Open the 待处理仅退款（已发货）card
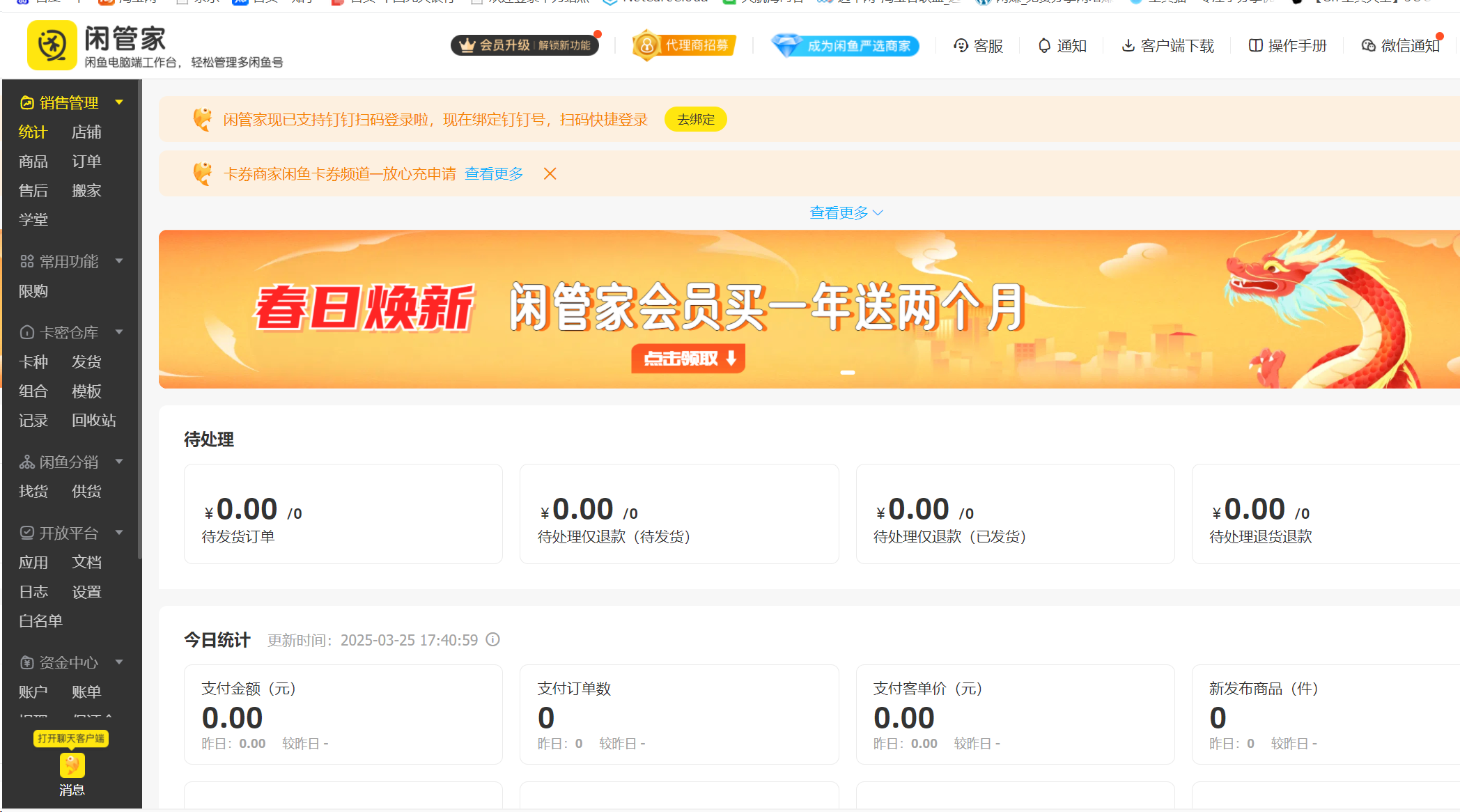 [x=1016, y=514]
